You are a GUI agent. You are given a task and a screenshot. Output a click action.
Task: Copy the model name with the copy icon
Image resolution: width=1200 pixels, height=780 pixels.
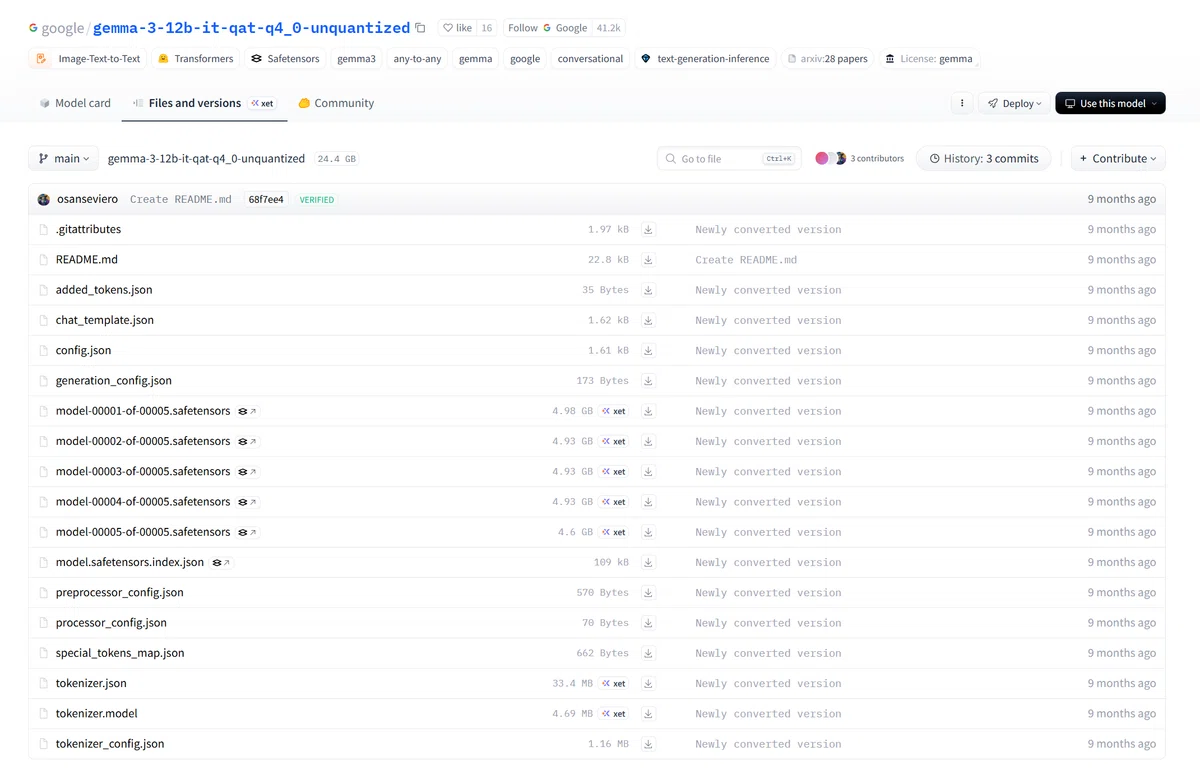pos(420,28)
